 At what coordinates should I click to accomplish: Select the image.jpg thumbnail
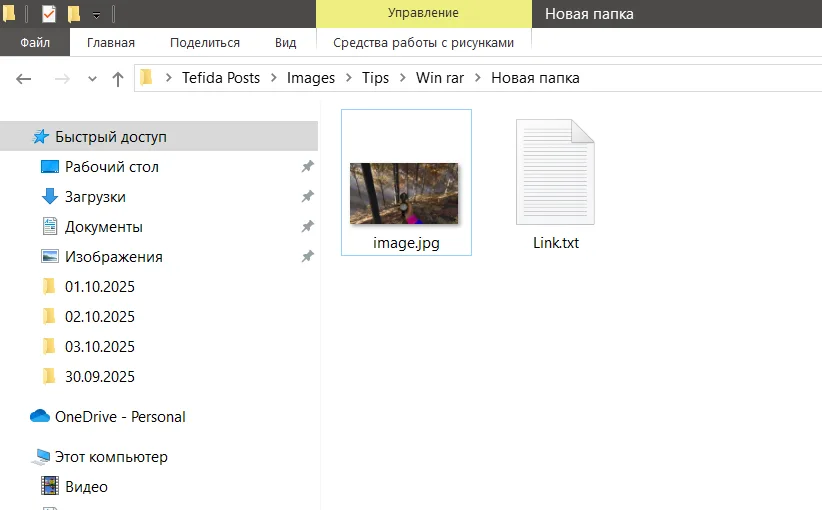coord(405,193)
